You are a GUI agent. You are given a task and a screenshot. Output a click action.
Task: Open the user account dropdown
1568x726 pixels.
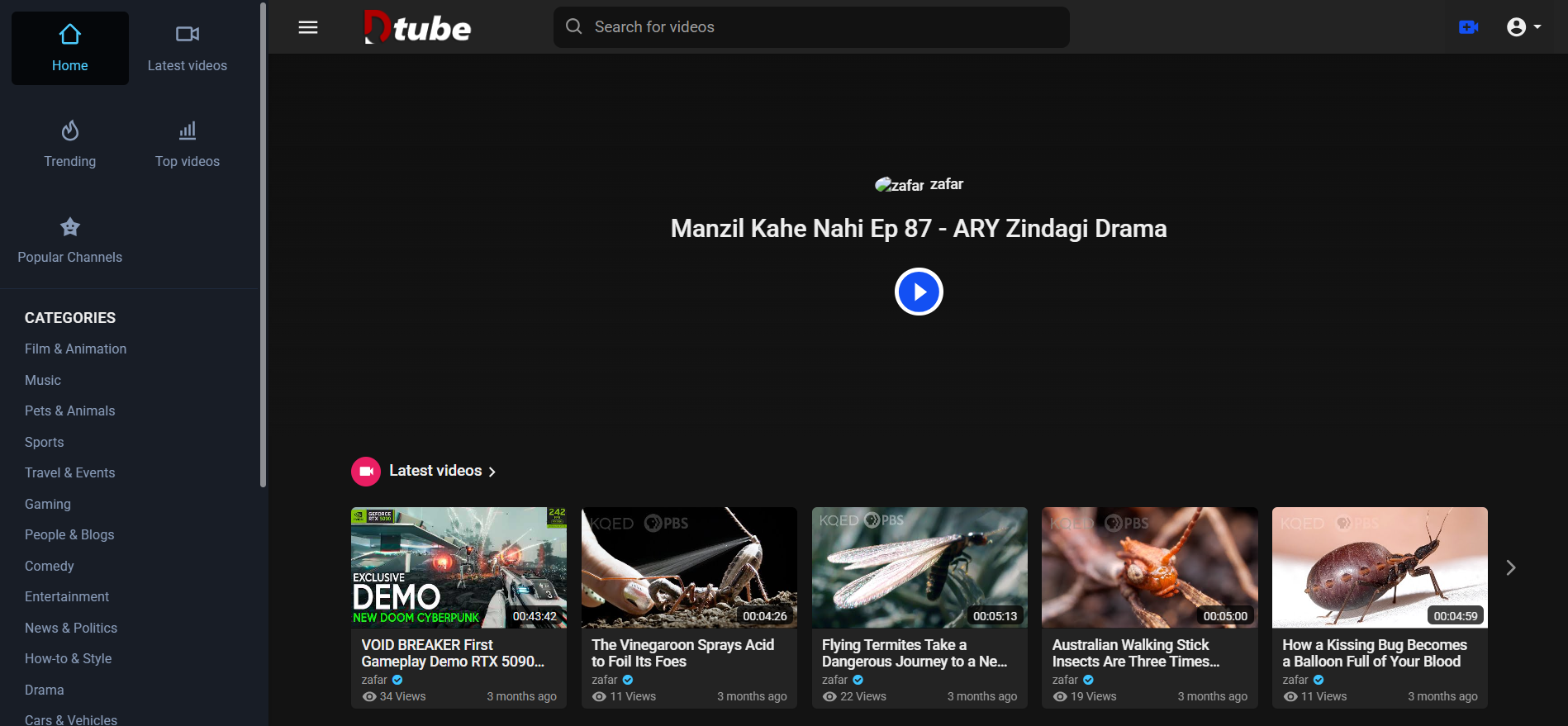[1524, 27]
